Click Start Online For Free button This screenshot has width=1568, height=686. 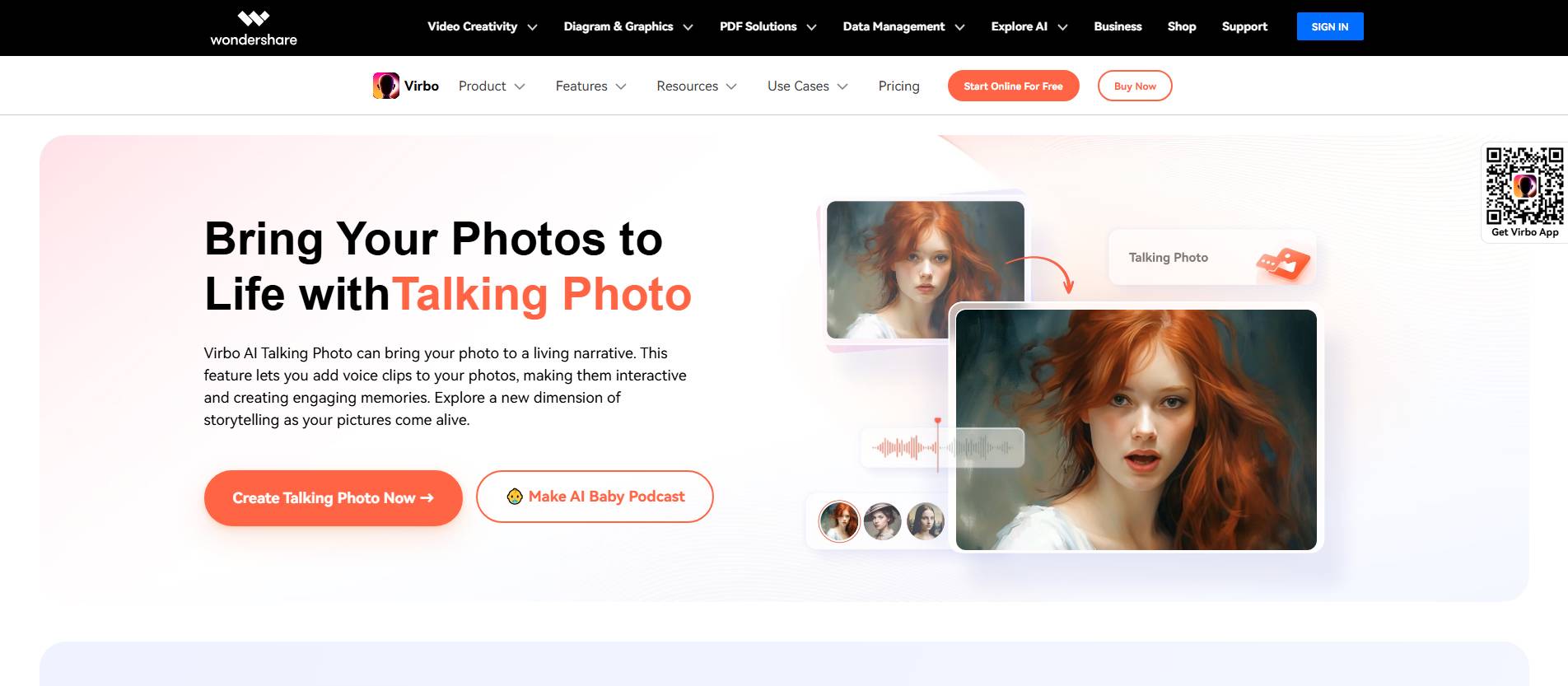click(x=1013, y=86)
